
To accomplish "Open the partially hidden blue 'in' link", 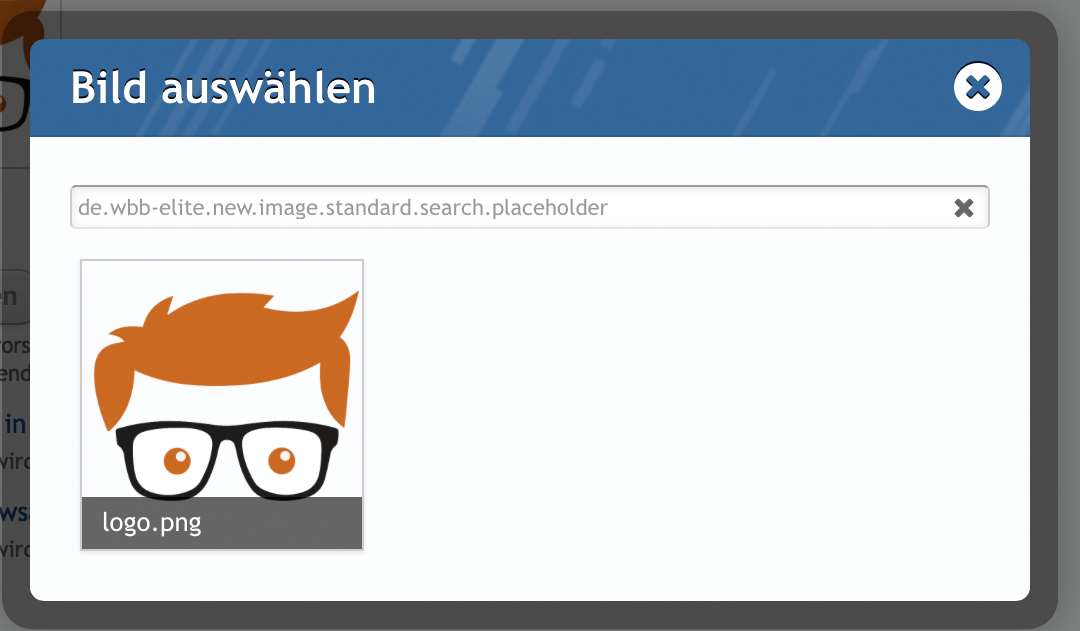I will point(15,424).
